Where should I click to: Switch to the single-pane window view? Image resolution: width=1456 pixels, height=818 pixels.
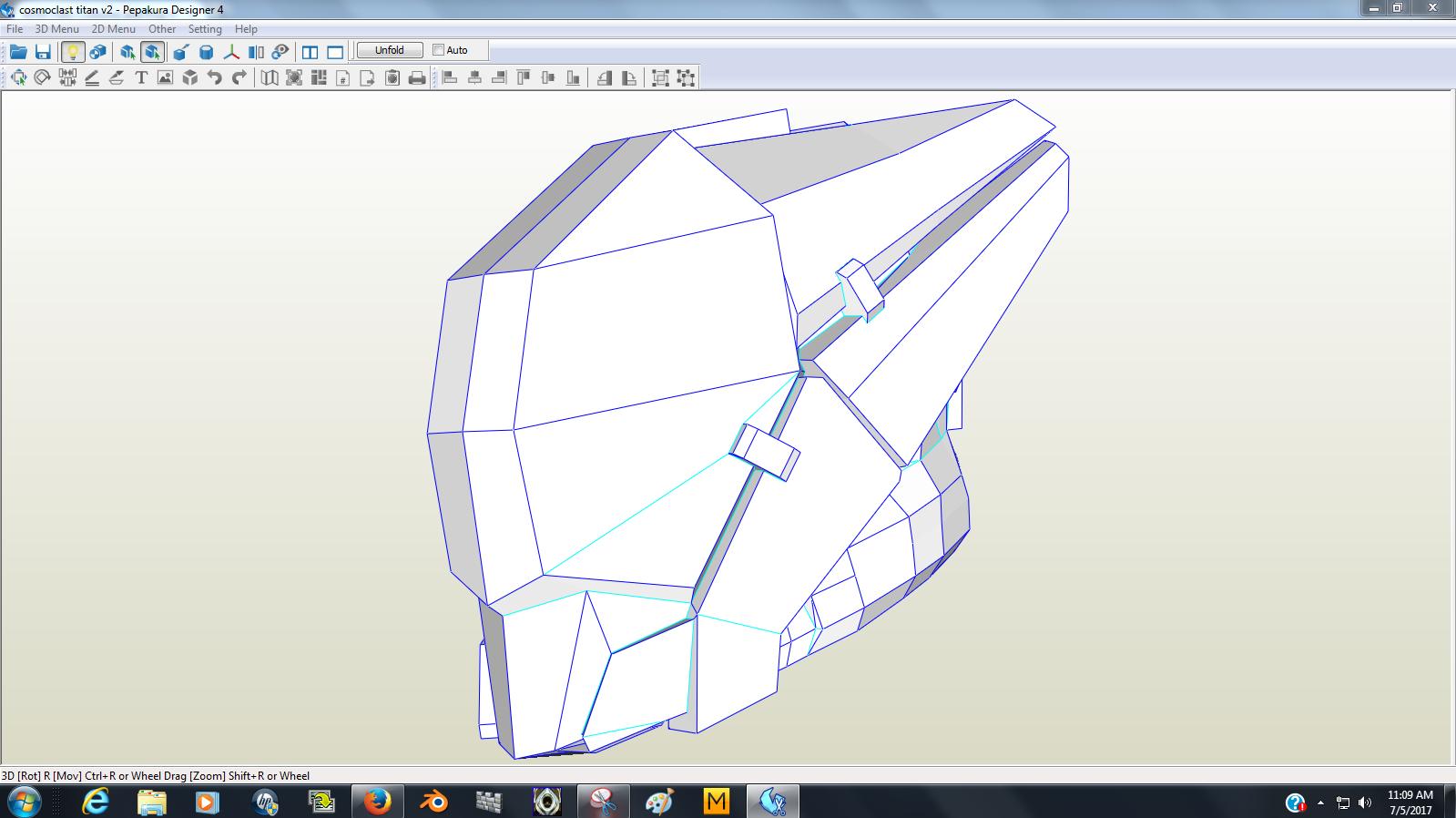click(335, 52)
